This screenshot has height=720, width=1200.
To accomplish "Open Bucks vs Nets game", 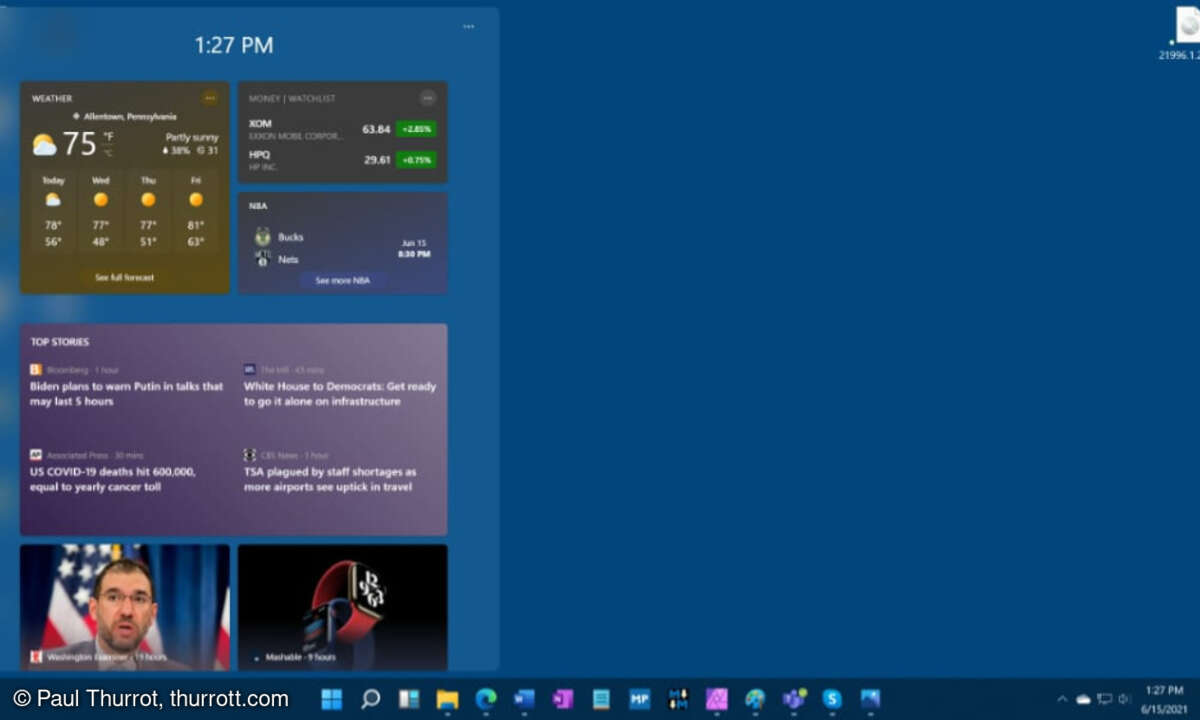I will tap(342, 247).
